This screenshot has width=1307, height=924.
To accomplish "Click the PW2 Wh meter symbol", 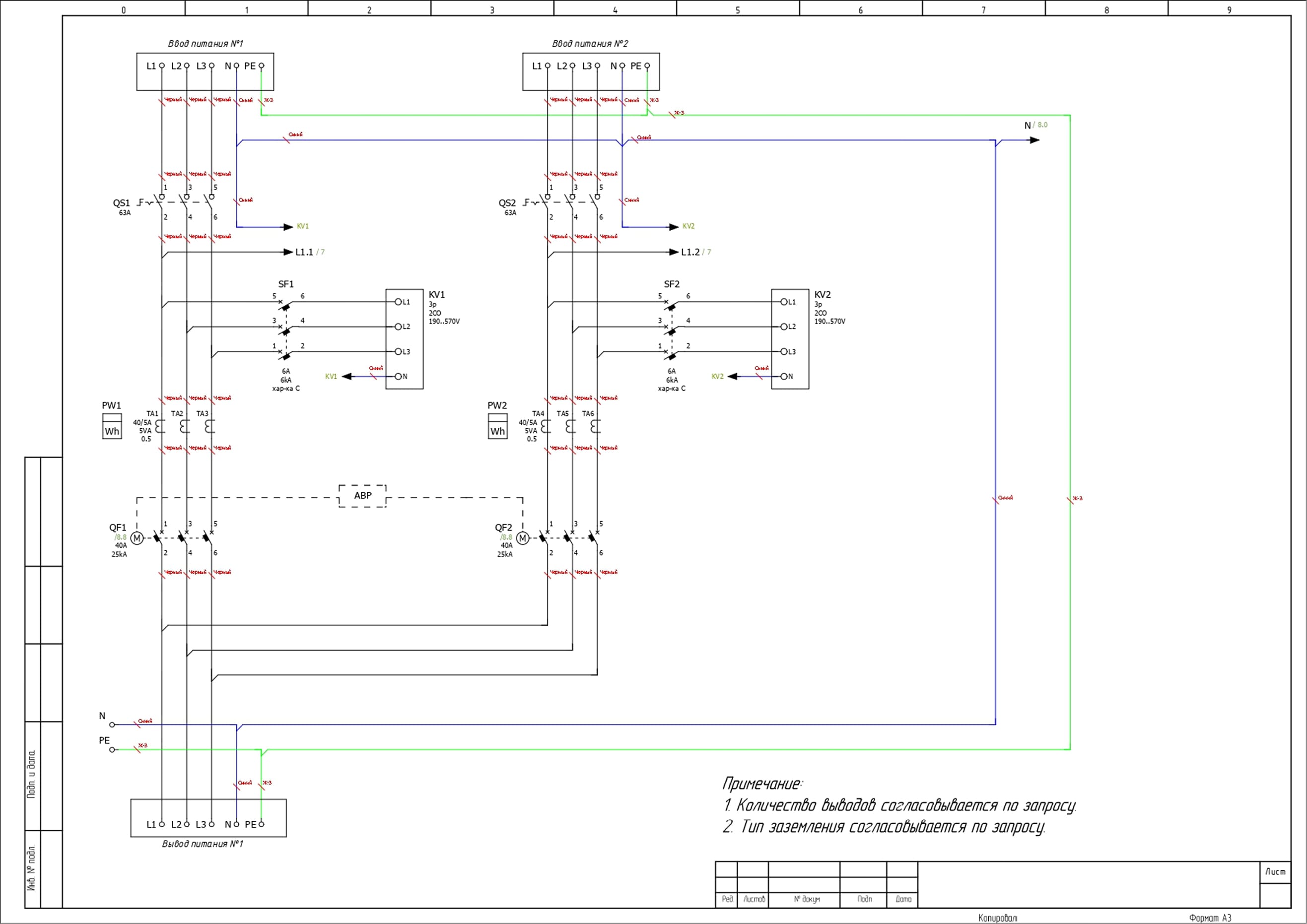I will [497, 427].
